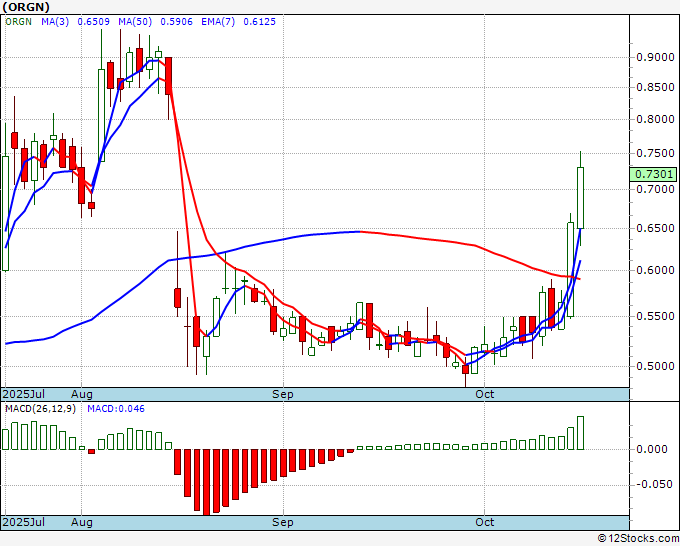Click the 0.7500 price axis label
Viewport: 680px width, 546px height.
click(x=655, y=153)
